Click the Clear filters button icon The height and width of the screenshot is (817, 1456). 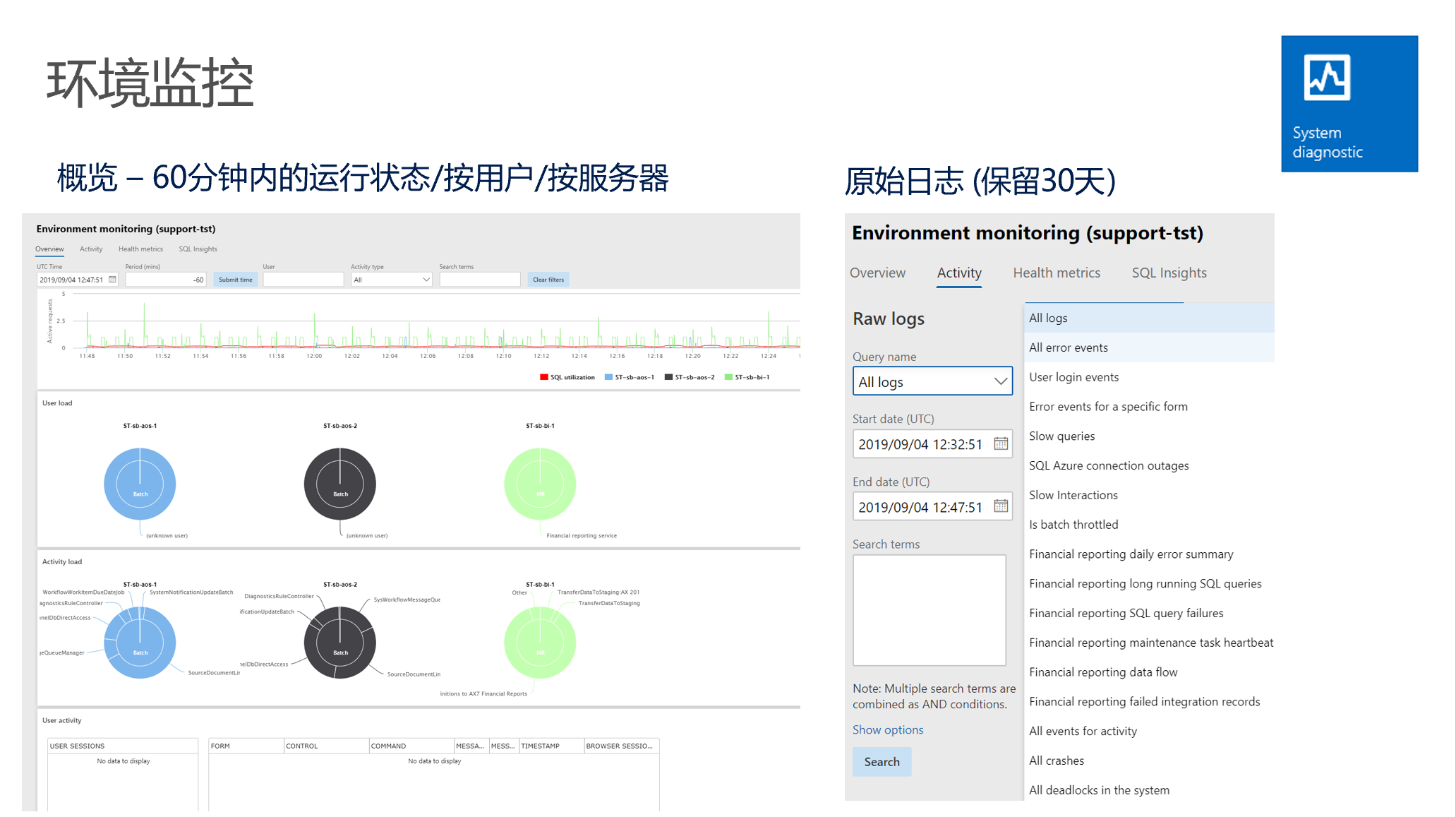pos(548,279)
